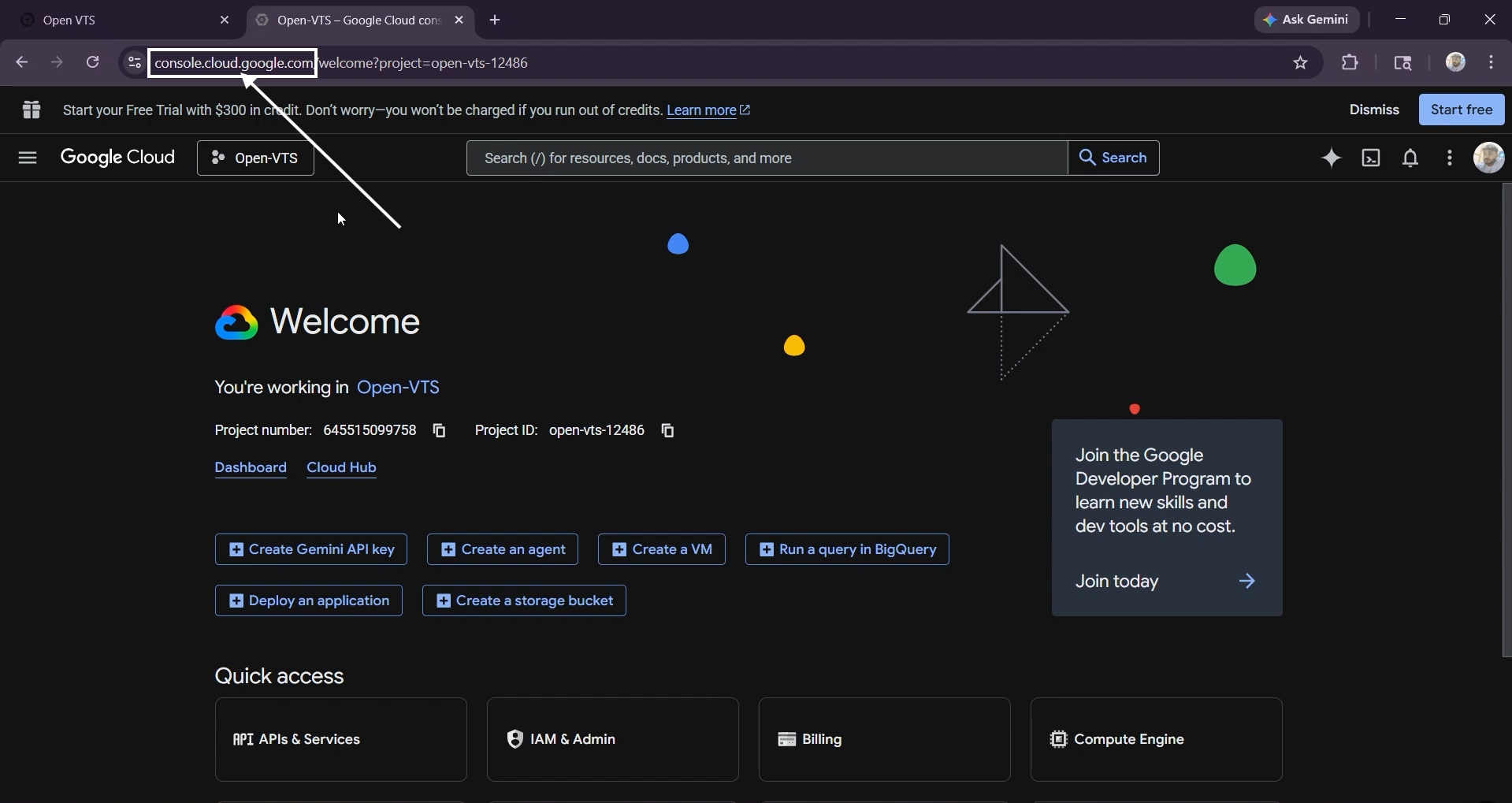Copy the project ID to clipboard
Screen dimensions: 1512x803
coord(668,430)
